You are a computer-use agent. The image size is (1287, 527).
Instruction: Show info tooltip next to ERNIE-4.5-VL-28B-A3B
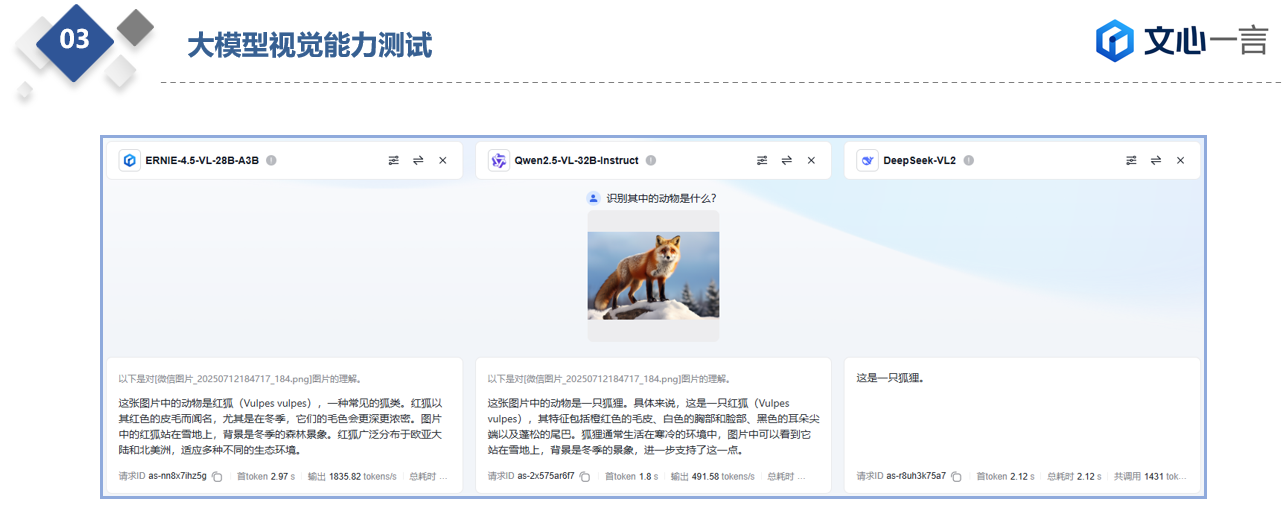click(271, 160)
